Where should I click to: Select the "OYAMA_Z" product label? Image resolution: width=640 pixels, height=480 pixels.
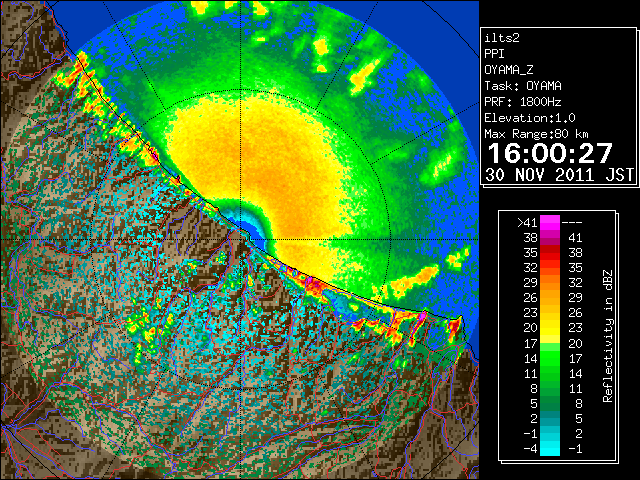(509, 70)
